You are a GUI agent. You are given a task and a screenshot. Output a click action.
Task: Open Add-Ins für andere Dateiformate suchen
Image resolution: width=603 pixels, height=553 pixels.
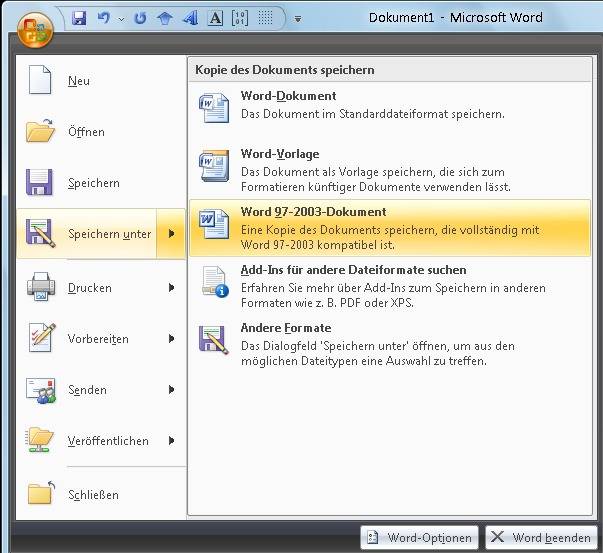pos(390,286)
